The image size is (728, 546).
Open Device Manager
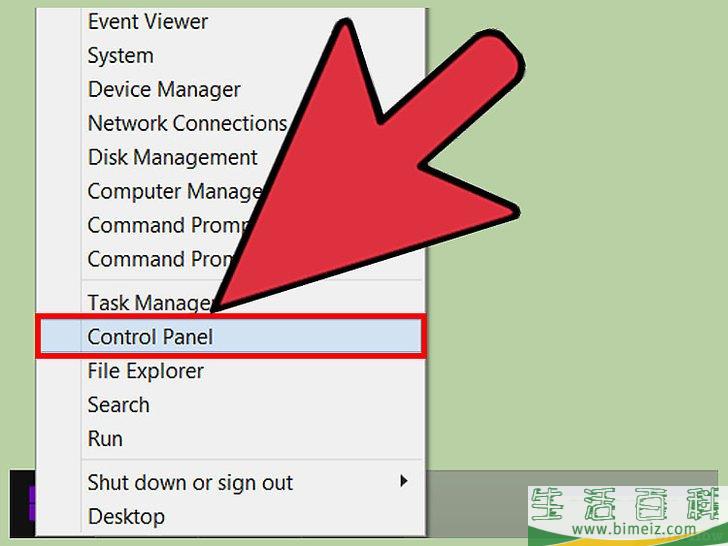(164, 90)
